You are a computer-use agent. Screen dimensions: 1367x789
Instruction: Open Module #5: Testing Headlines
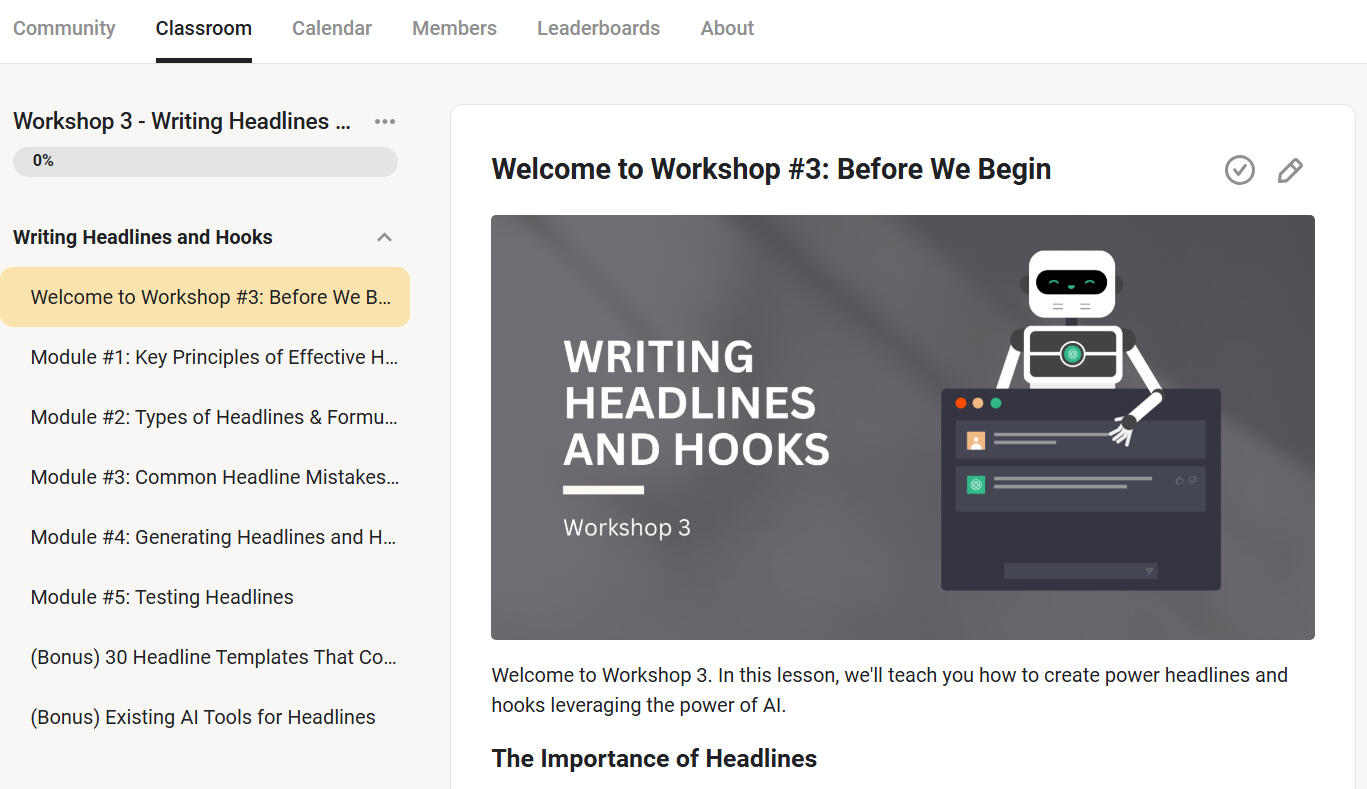click(x=162, y=597)
